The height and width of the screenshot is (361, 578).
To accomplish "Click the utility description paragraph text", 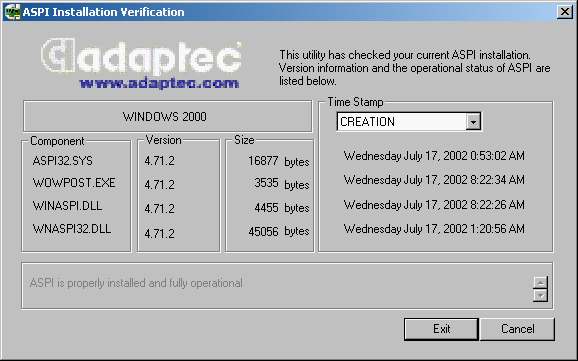I will click(414, 68).
